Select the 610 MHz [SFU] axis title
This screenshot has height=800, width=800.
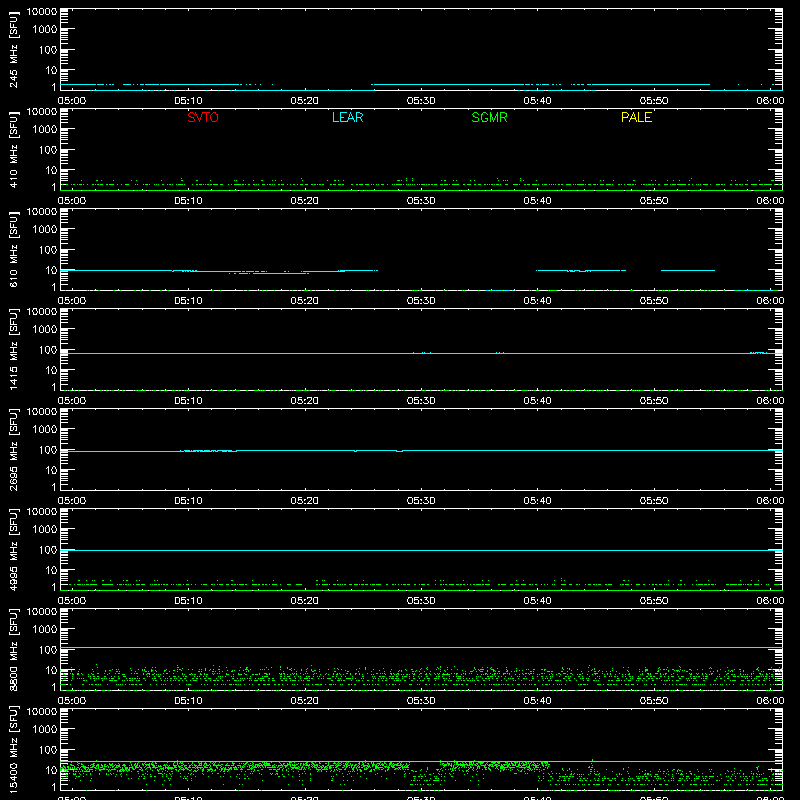13,250
